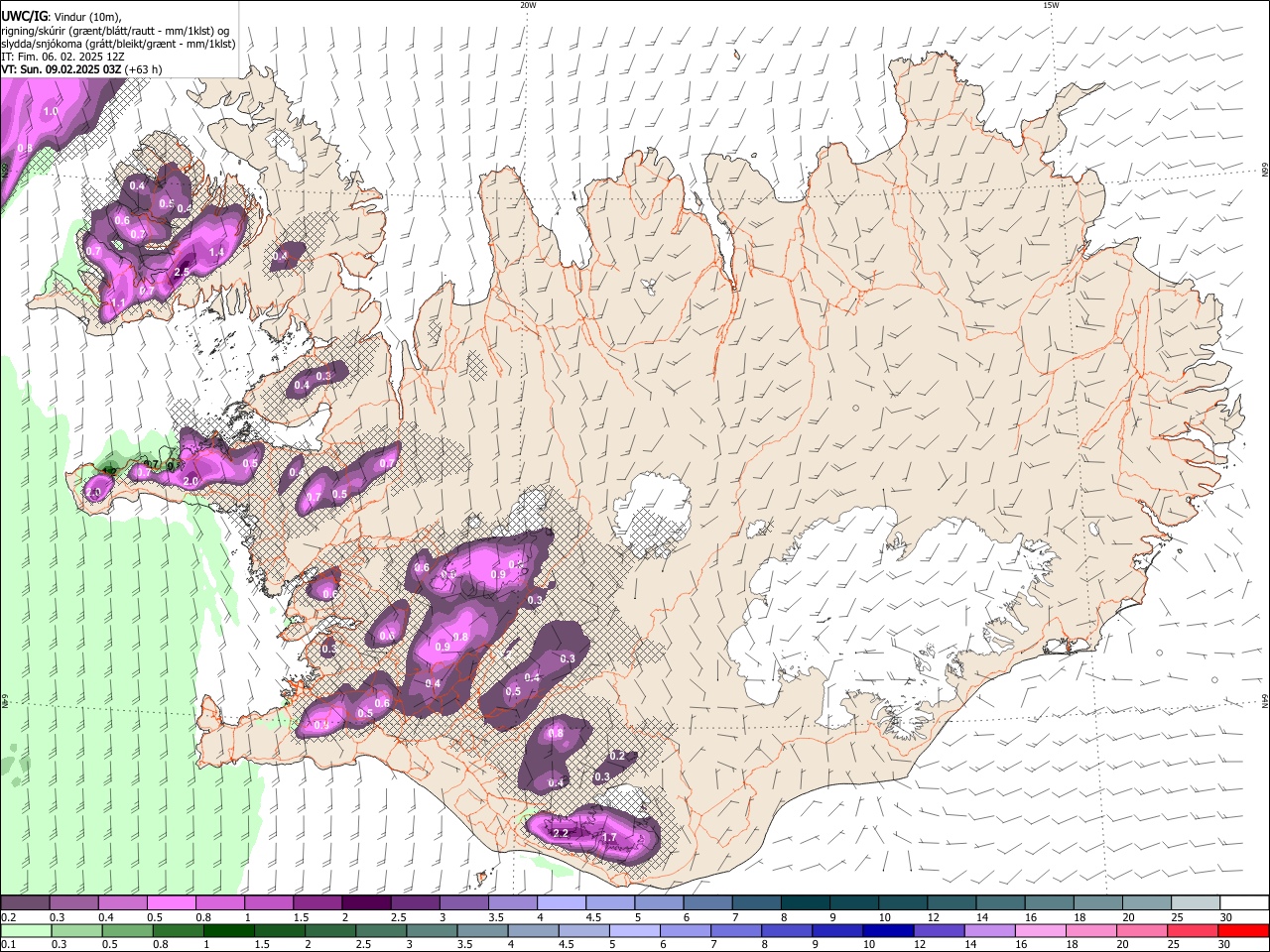
Task: Click the 0.1 label on lower scale
Action: tap(8, 944)
